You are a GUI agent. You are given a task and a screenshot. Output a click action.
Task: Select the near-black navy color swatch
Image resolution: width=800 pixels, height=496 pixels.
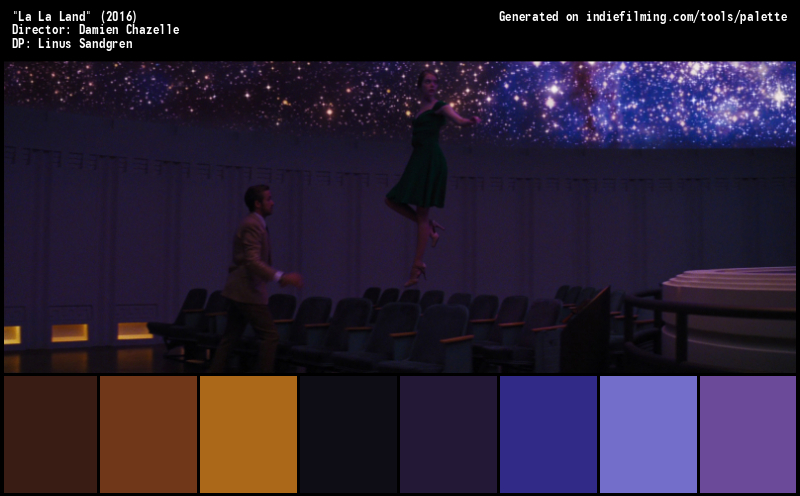[348, 434]
